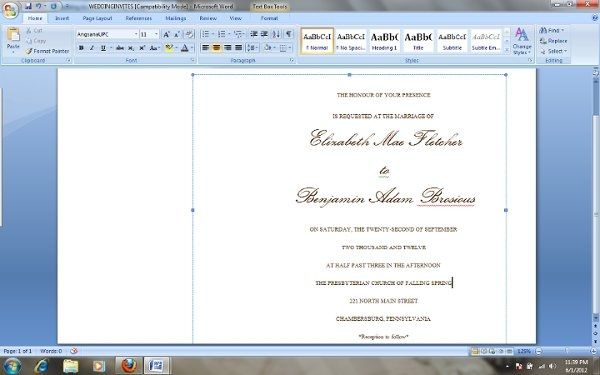Image resolution: width=600 pixels, height=375 pixels.
Task: Apply superscript formatting
Action: (142, 48)
